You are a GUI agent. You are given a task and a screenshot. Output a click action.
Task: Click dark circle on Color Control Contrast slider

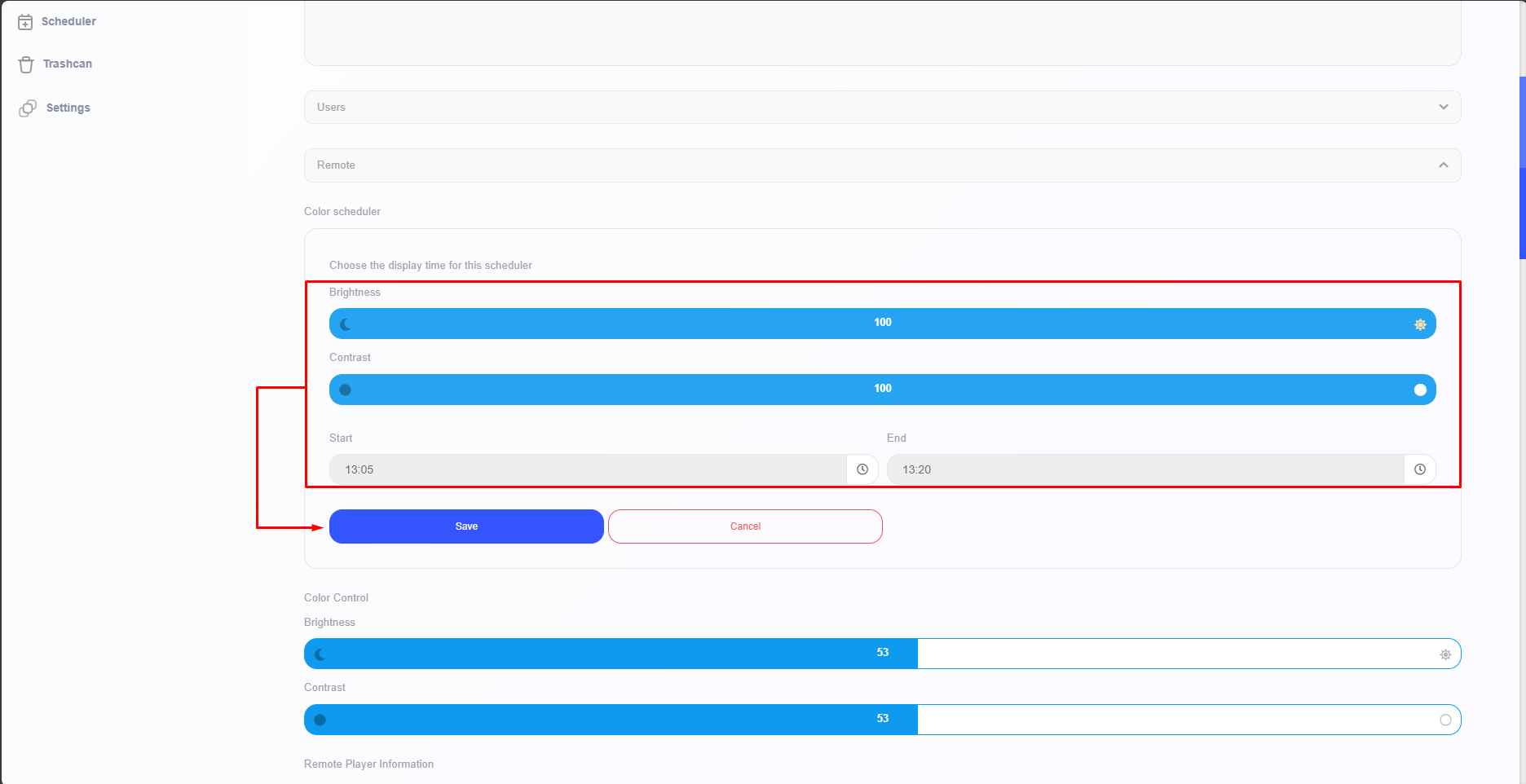tap(320, 720)
